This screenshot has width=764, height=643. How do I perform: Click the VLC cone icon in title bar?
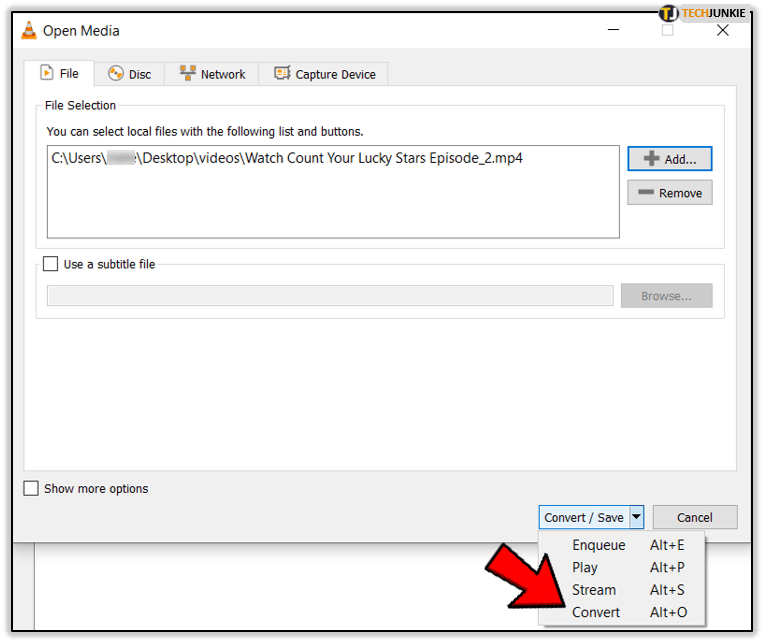pos(29,31)
